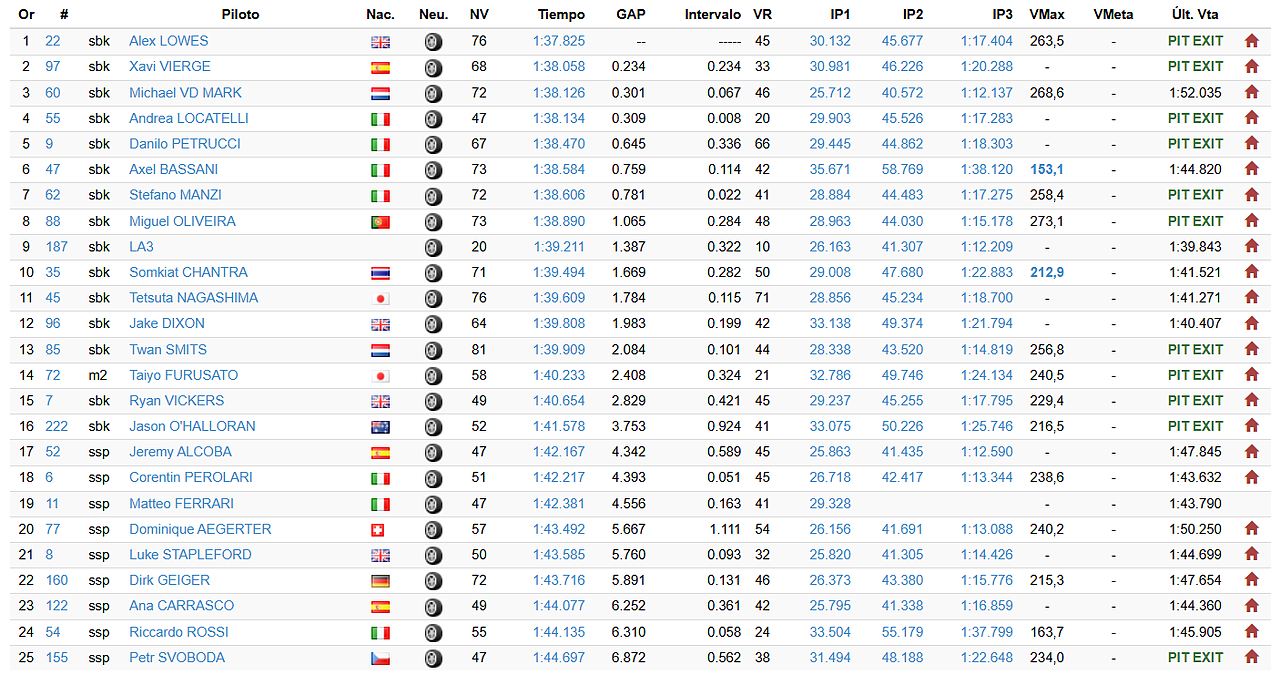The width and height of the screenshot is (1280, 685).
Task: Click the Portuguese flag beside Miguel OLIVEIRA
Action: tap(380, 222)
